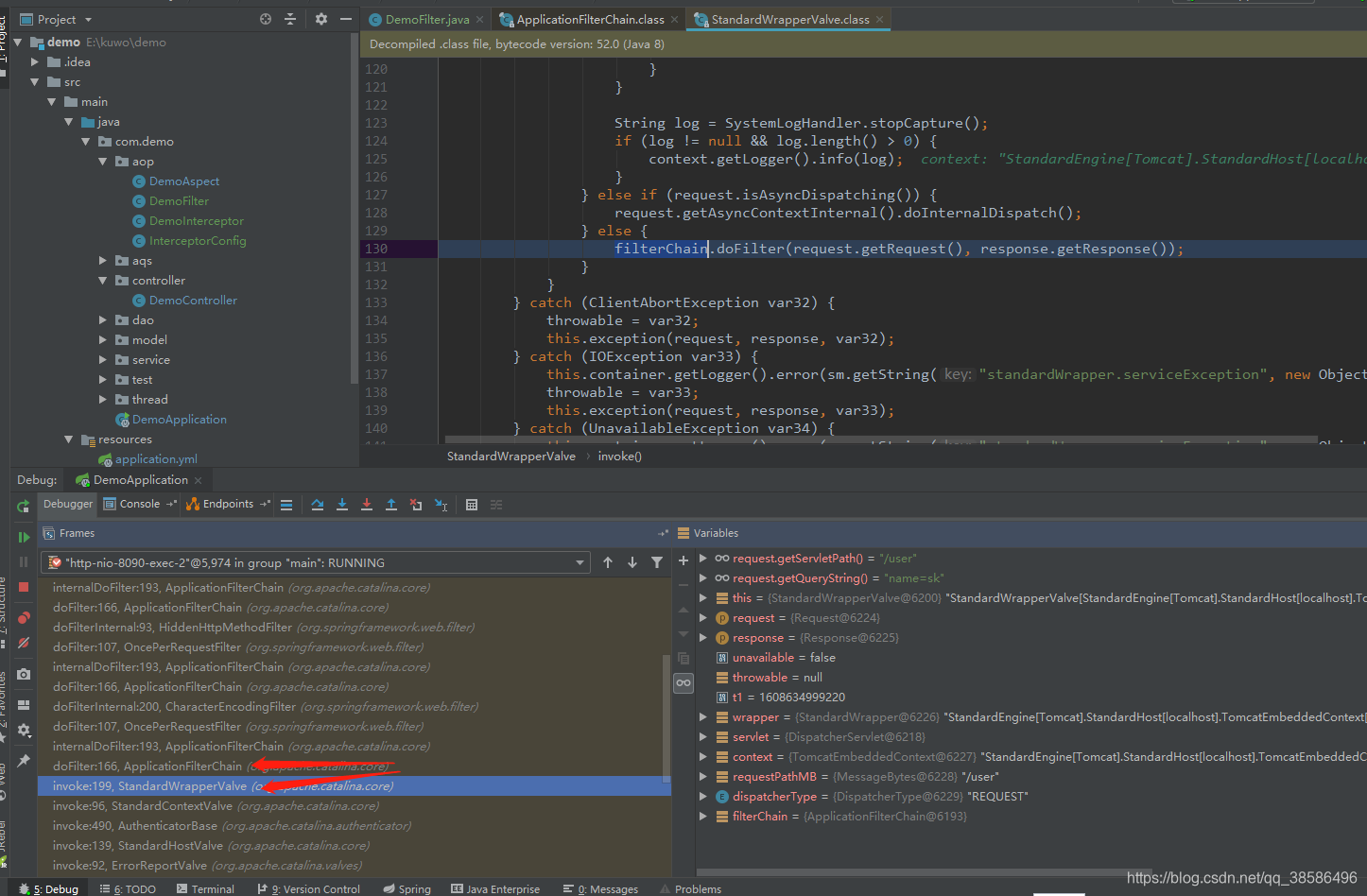Click the Rerun DemoApplication icon
1367x896 pixels.
tap(24, 507)
